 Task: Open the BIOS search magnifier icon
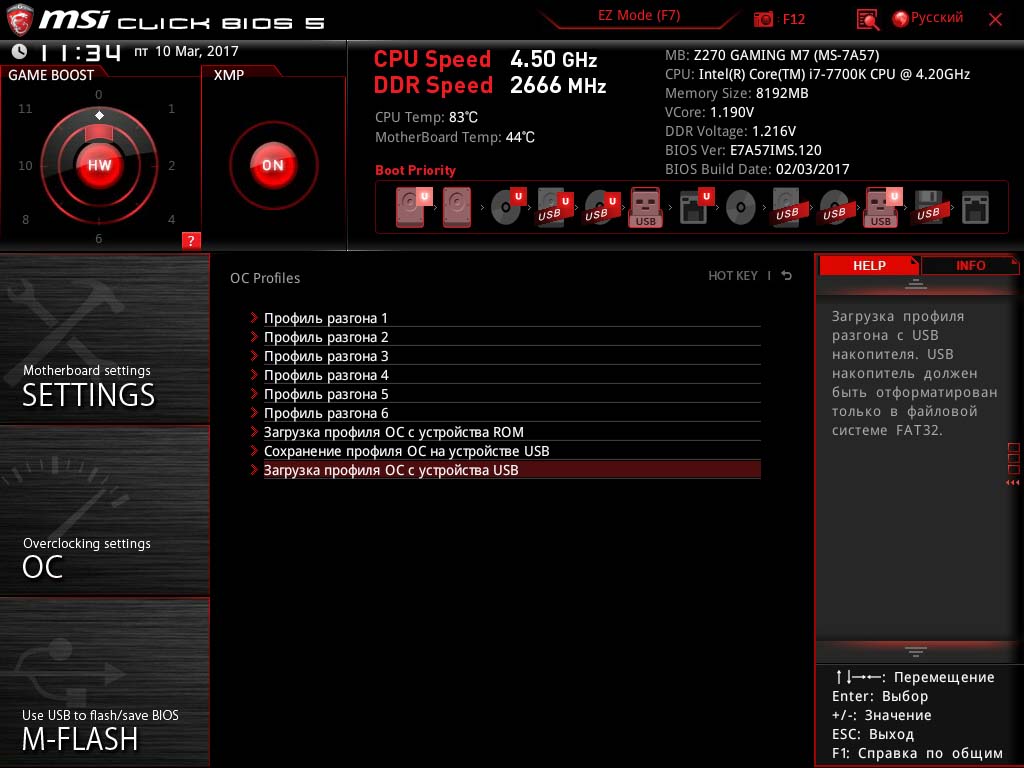pos(867,20)
